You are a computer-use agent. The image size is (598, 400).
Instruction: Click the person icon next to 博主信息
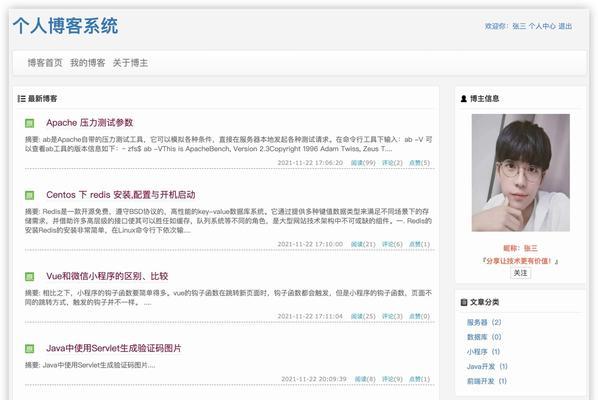(x=464, y=99)
